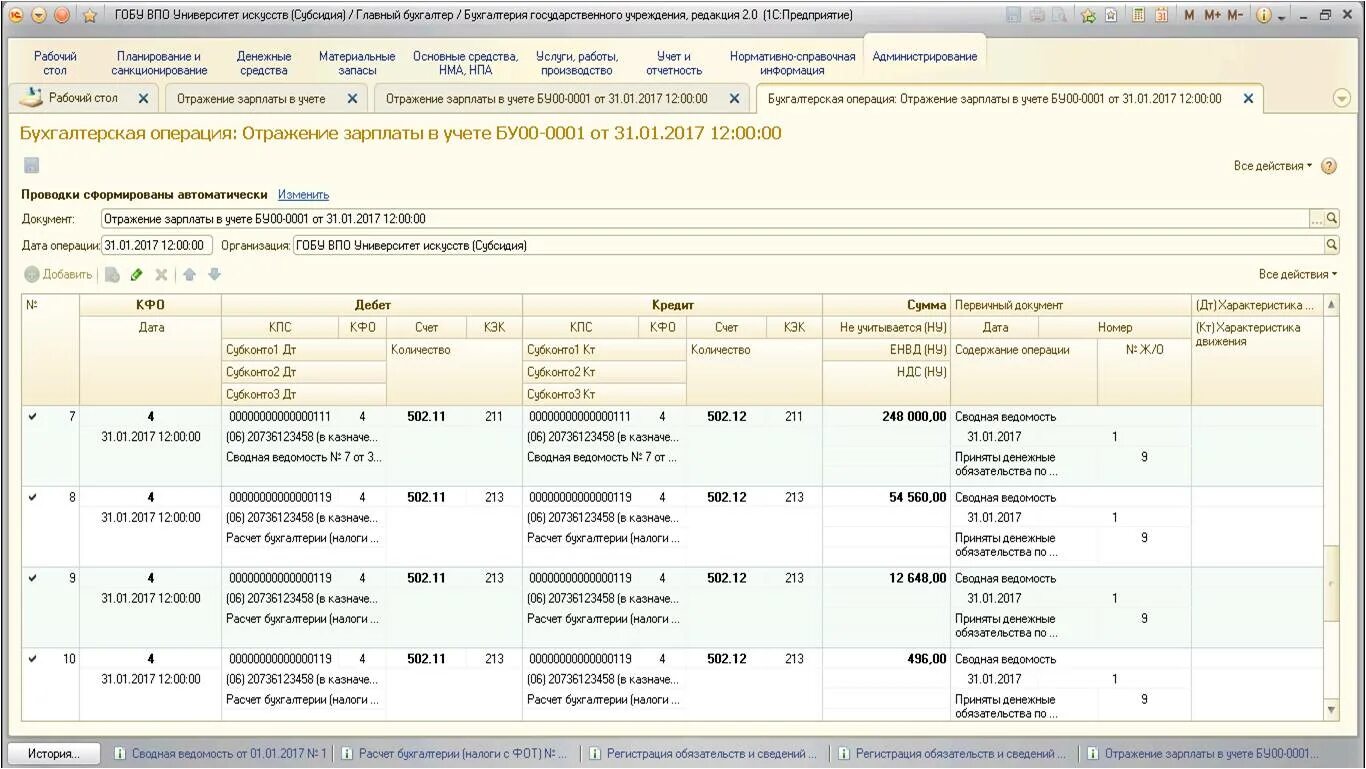
Task: Open the tab list round dropdown button
Action: [1342, 98]
